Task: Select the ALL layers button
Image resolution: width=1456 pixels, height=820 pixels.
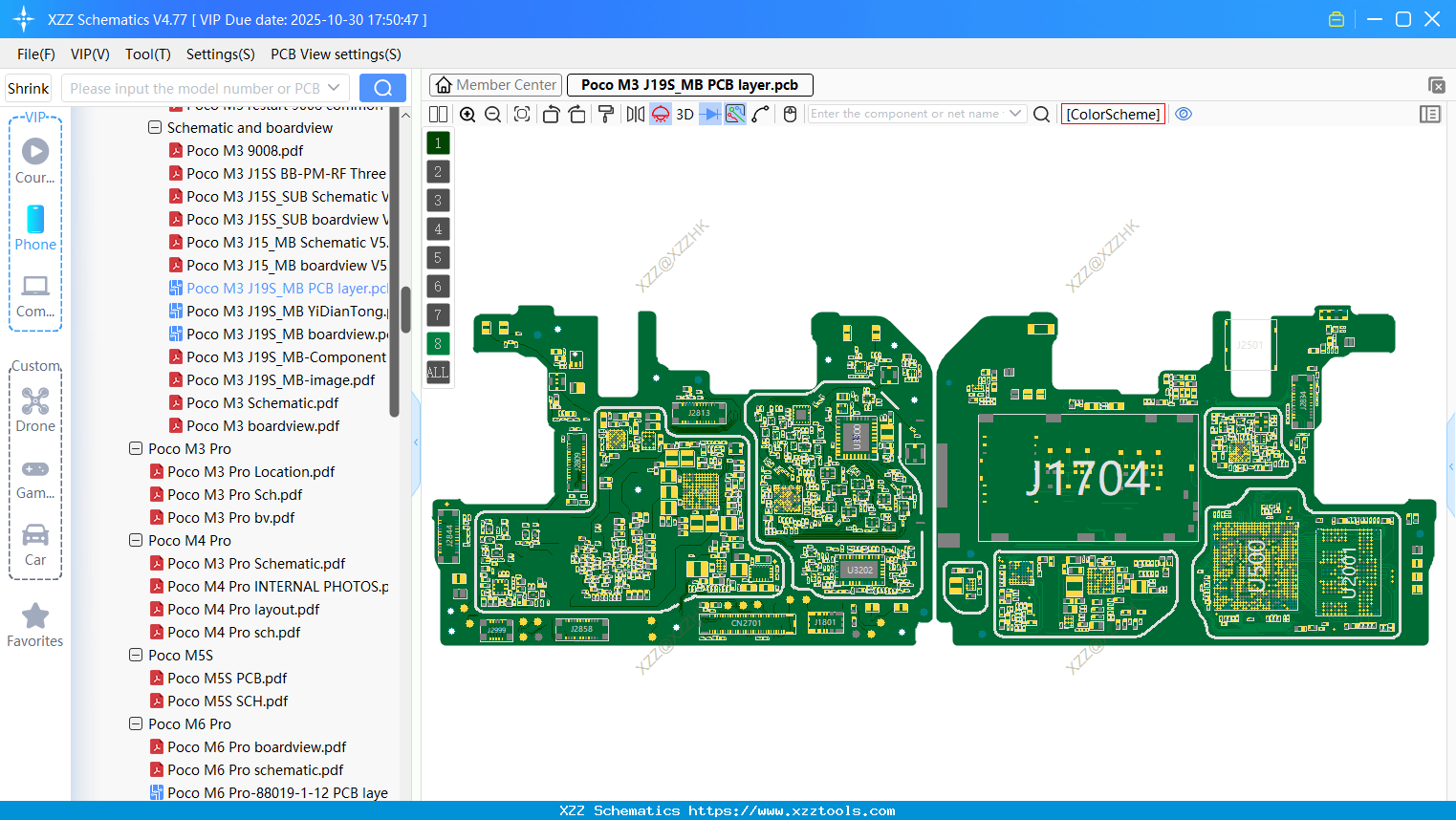Action: point(437,372)
